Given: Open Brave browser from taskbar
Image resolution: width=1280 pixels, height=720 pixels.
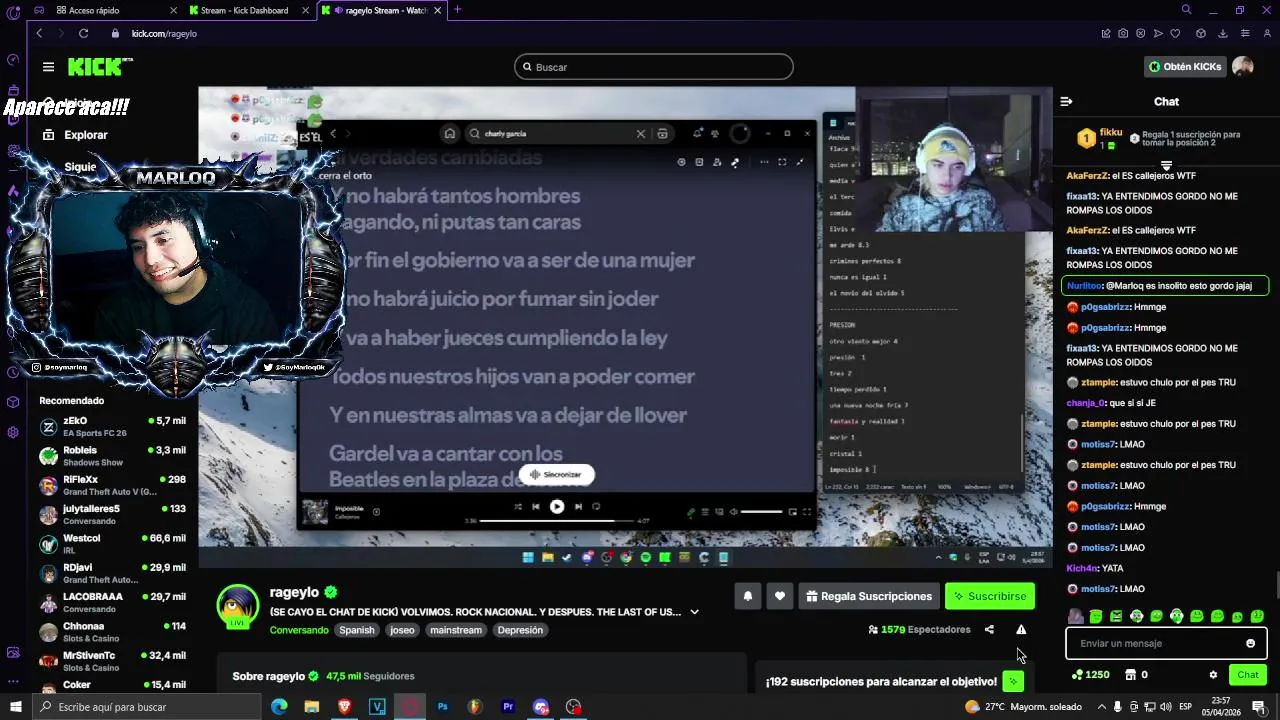Looking at the screenshot, I should [344, 707].
